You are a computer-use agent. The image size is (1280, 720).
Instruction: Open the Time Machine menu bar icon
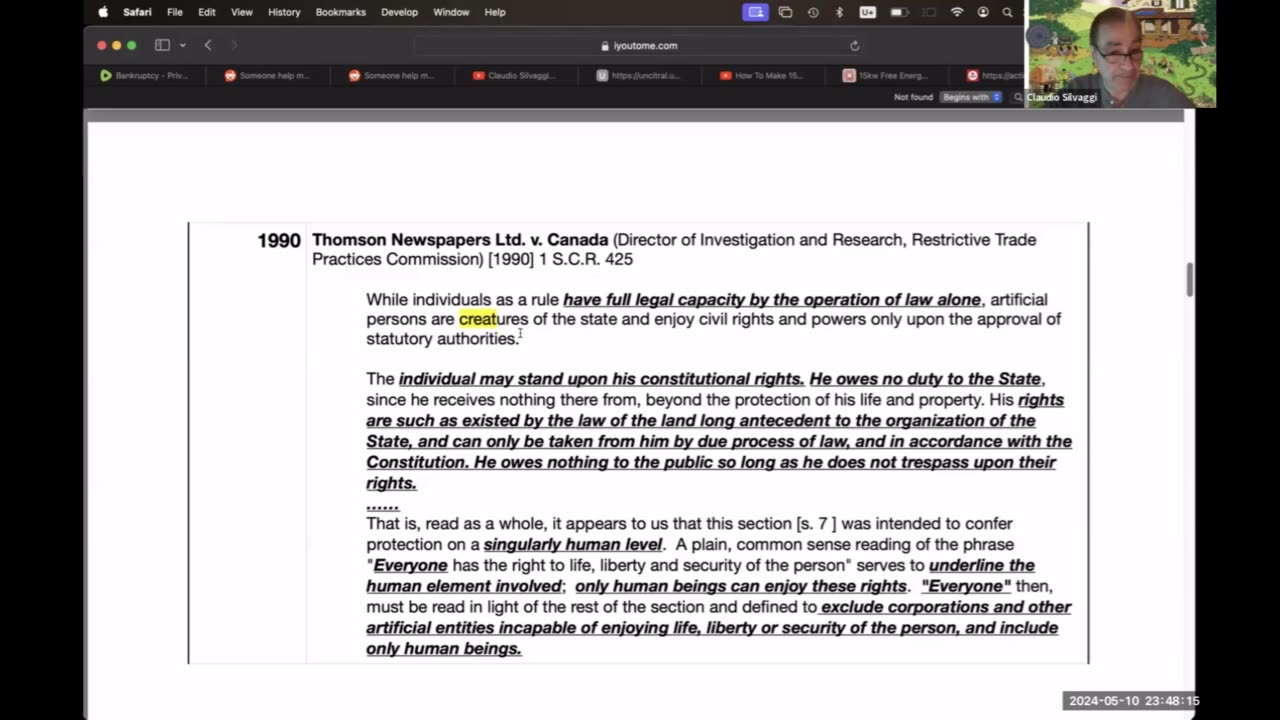click(813, 12)
